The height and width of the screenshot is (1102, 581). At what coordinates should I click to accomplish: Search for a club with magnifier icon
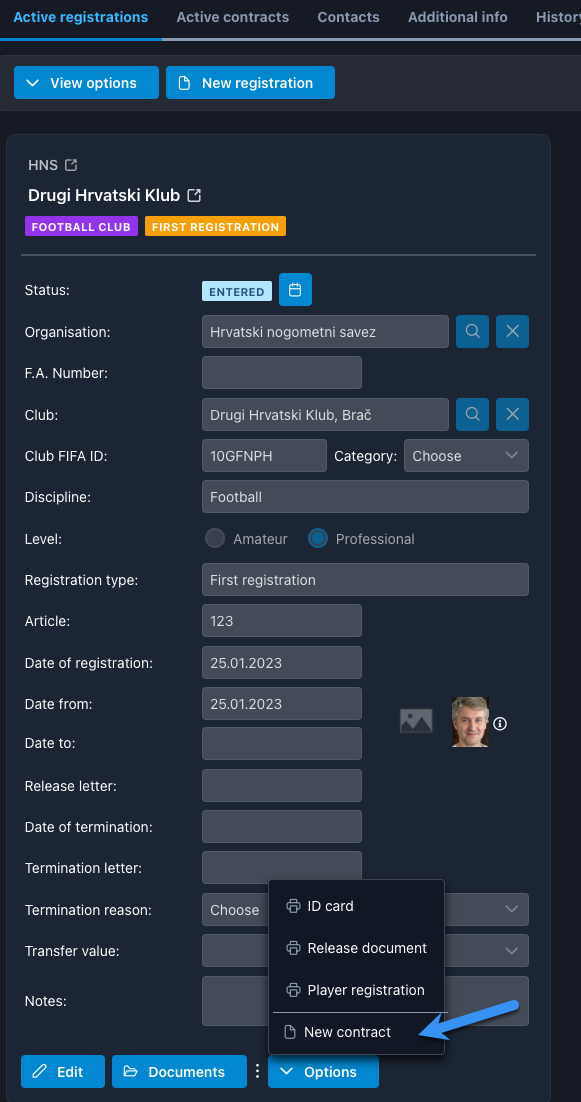(x=472, y=414)
